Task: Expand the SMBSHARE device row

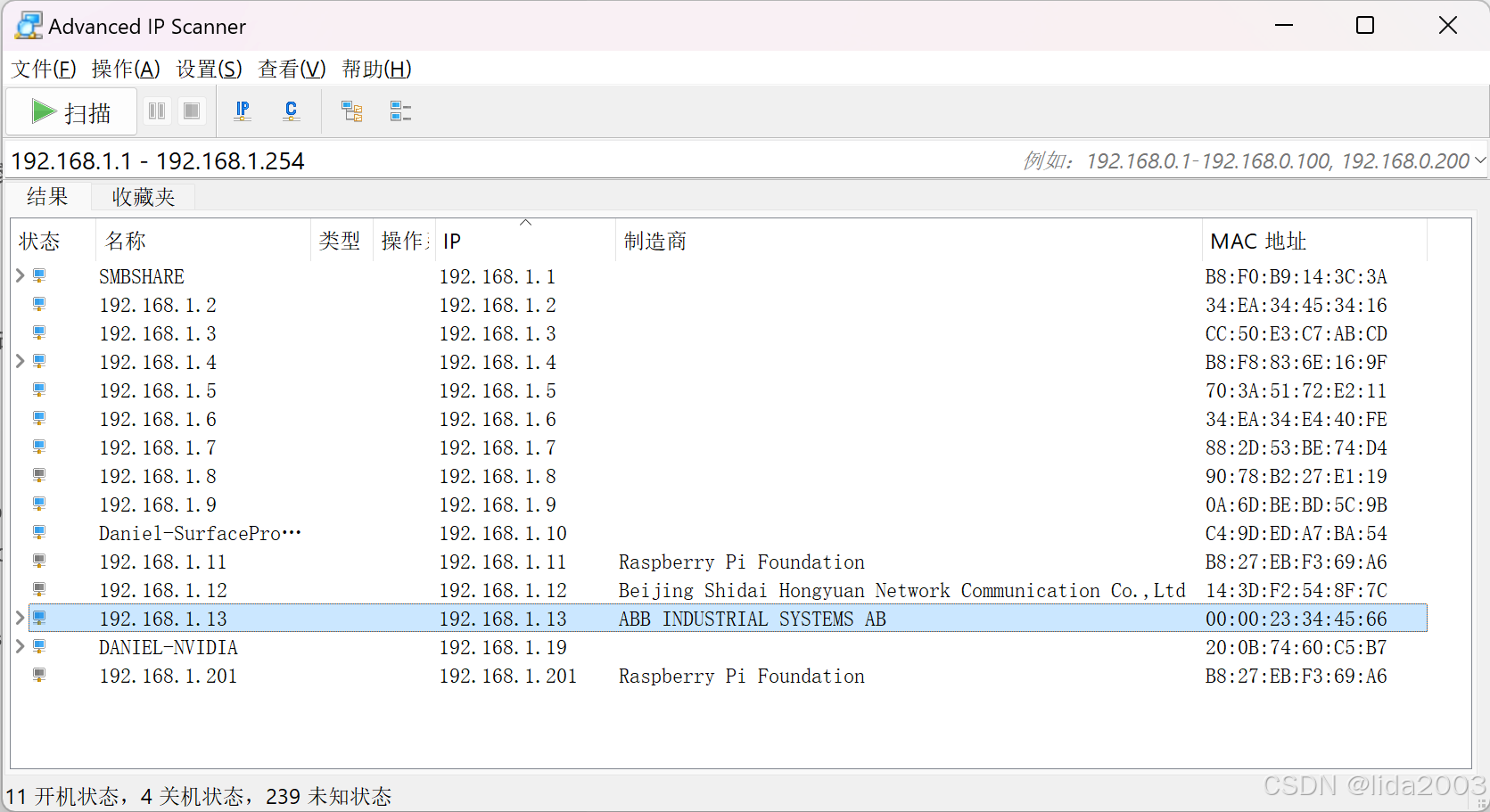Action: click(20, 276)
